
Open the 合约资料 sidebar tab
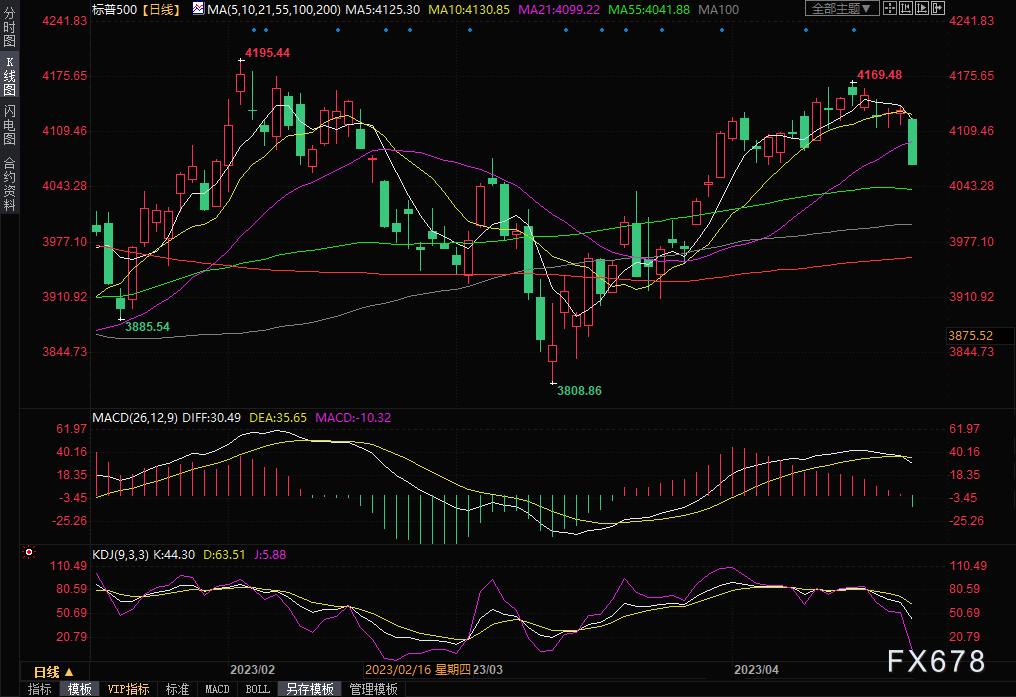[9, 183]
